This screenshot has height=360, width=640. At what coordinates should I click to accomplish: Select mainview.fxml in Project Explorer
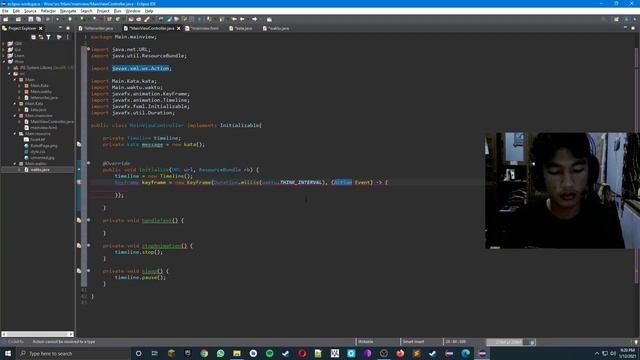(41, 127)
